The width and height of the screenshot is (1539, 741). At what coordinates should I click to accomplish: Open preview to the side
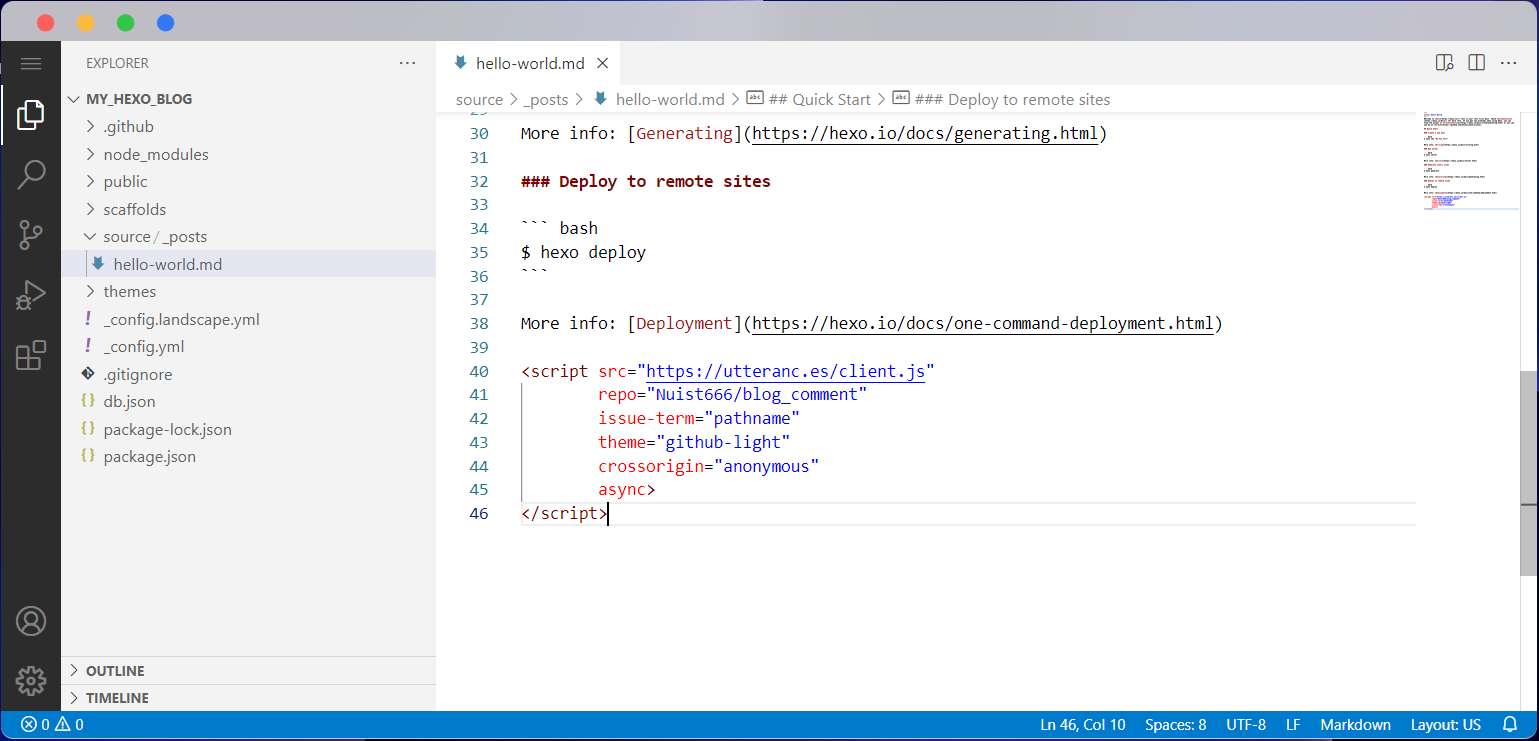[x=1444, y=63]
